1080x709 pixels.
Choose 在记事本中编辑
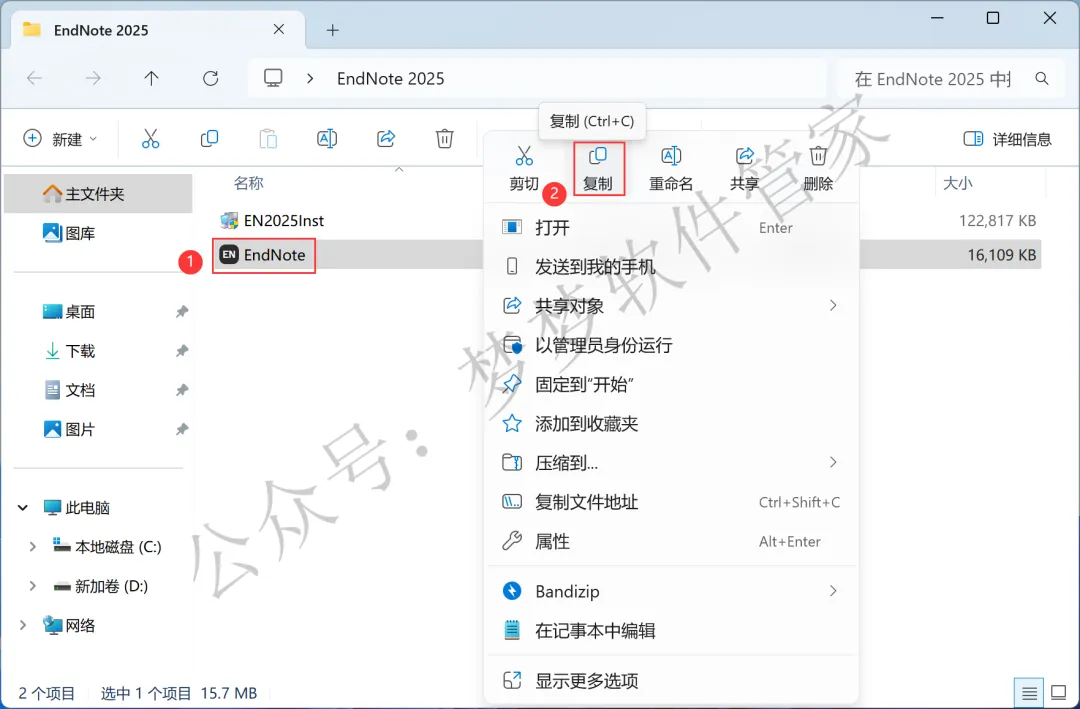tap(672, 630)
